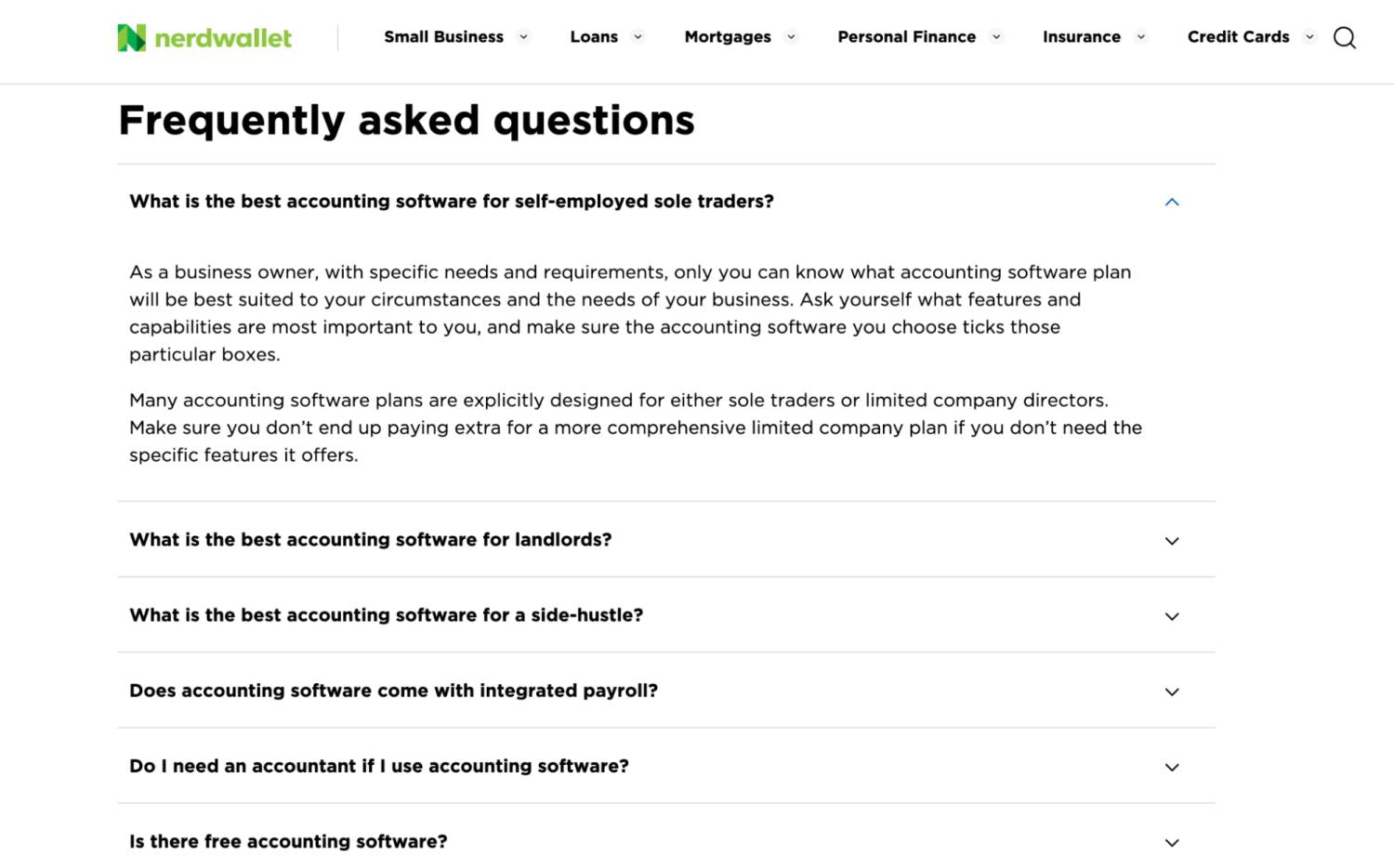Click "Is there free accounting software?" question

[288, 841]
